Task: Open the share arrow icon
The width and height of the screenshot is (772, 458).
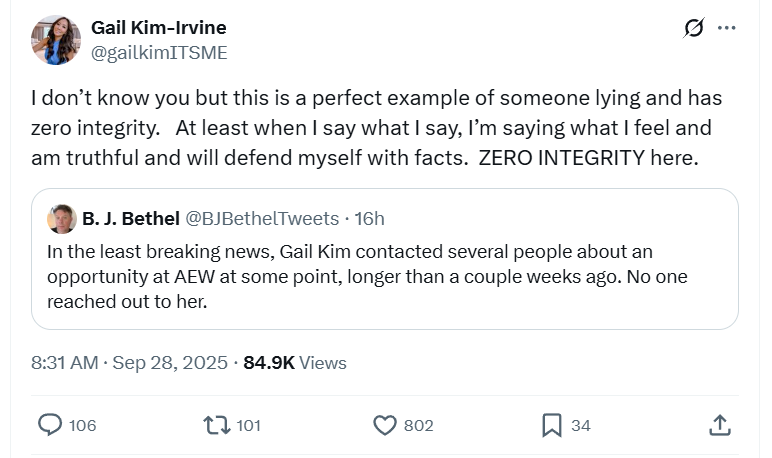Action: (x=719, y=425)
